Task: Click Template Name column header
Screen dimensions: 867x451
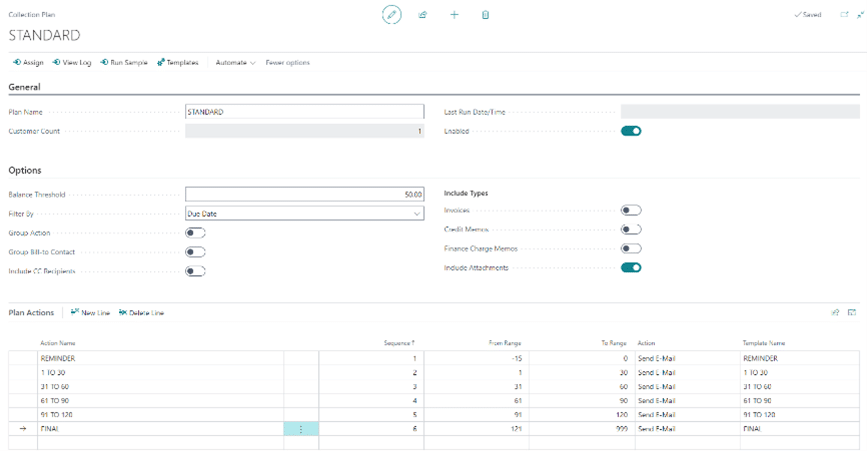Action: [764, 343]
